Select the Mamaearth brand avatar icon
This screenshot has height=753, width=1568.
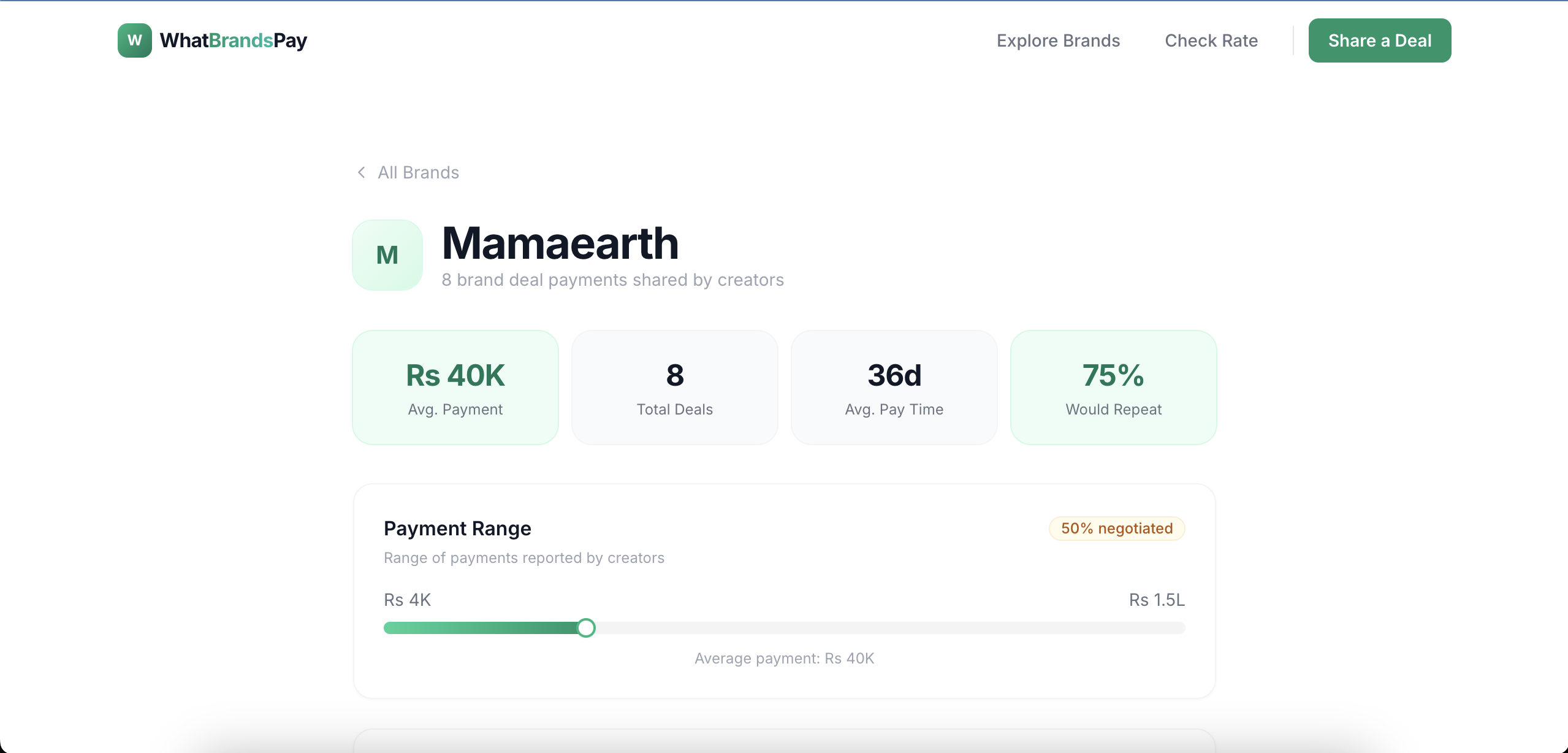coord(387,255)
